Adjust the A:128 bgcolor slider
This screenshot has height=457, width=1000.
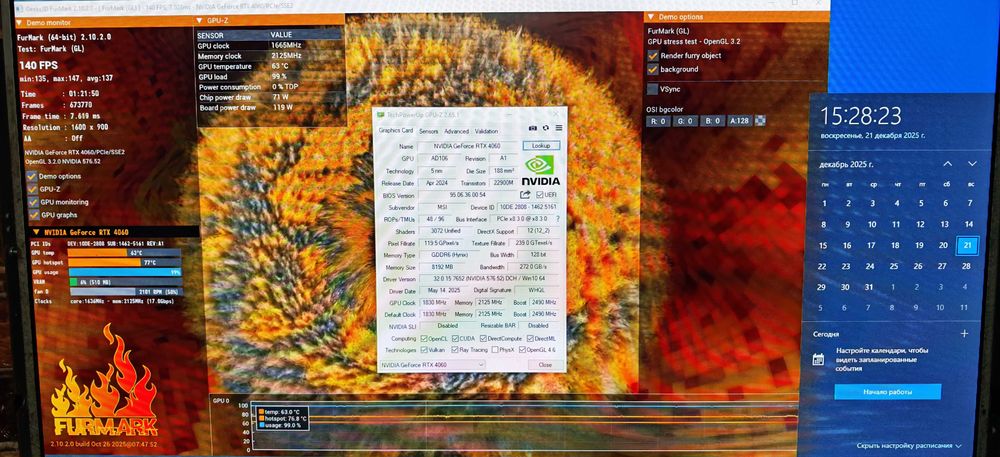740,121
